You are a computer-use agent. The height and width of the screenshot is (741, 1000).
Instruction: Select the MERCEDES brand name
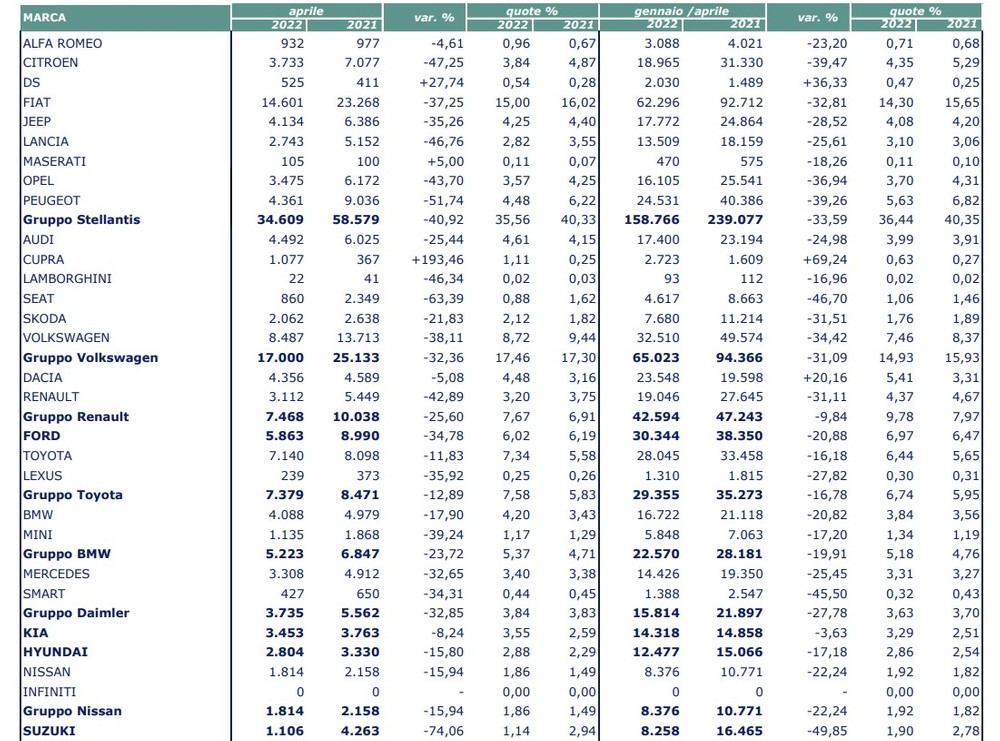56,573
